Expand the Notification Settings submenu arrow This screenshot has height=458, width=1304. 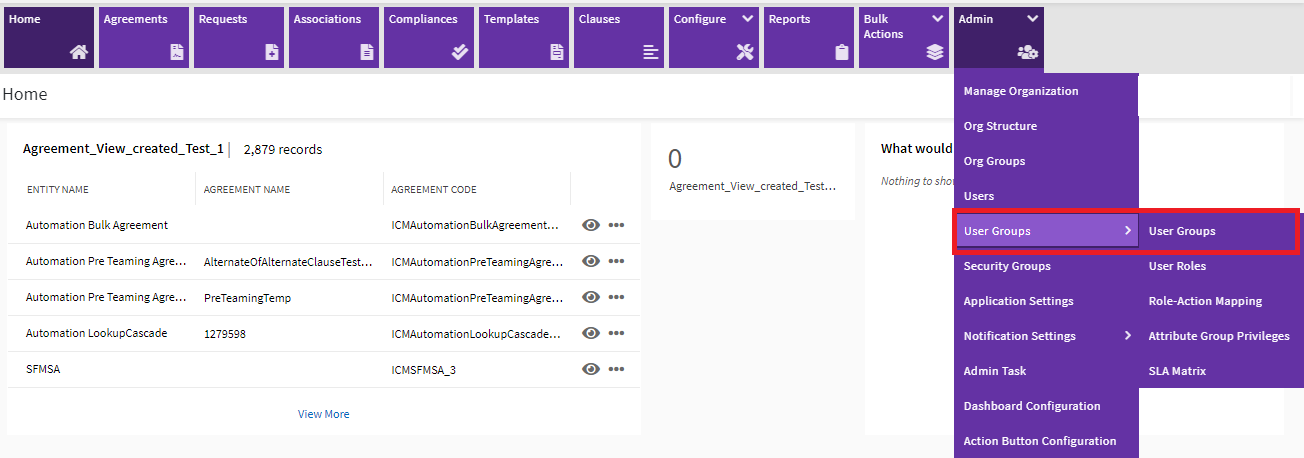(1128, 336)
